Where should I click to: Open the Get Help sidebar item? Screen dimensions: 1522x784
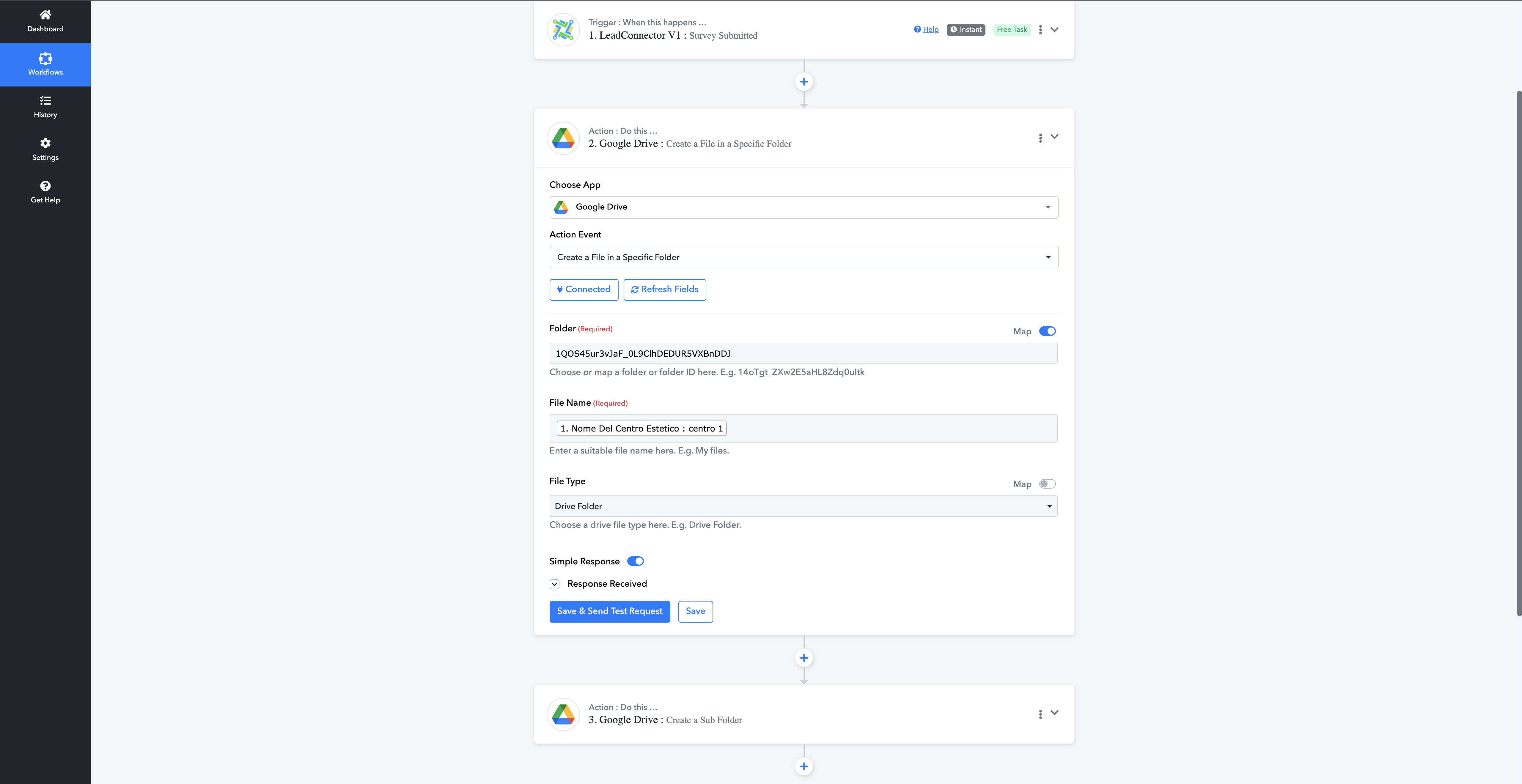(45, 192)
